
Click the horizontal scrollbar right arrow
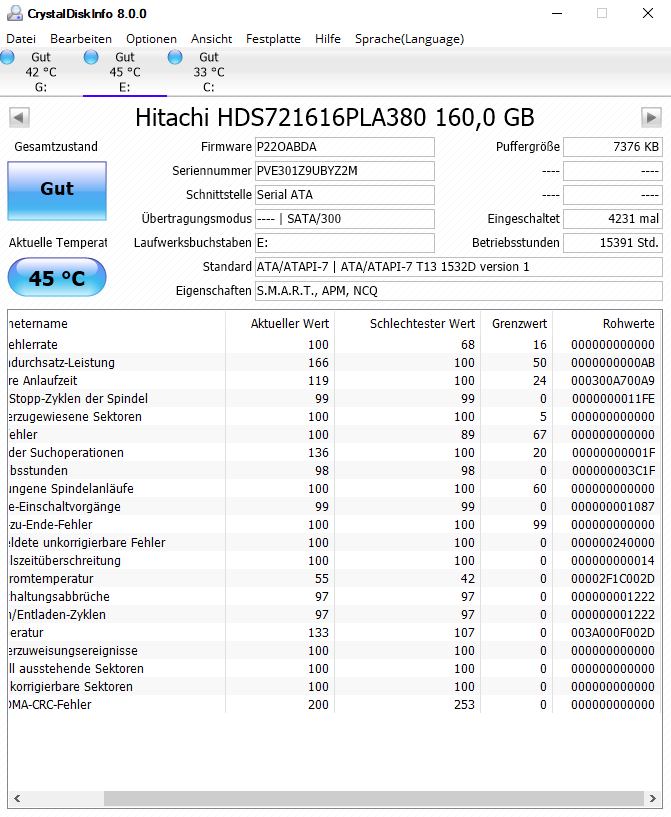[653, 798]
